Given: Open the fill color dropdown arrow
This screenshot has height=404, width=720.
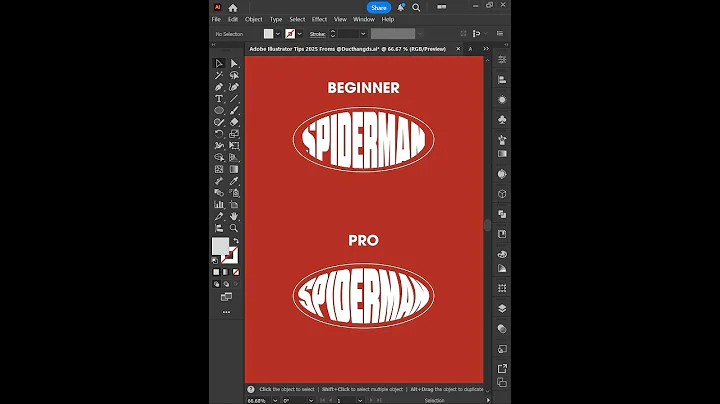Looking at the screenshot, I should [x=278, y=34].
